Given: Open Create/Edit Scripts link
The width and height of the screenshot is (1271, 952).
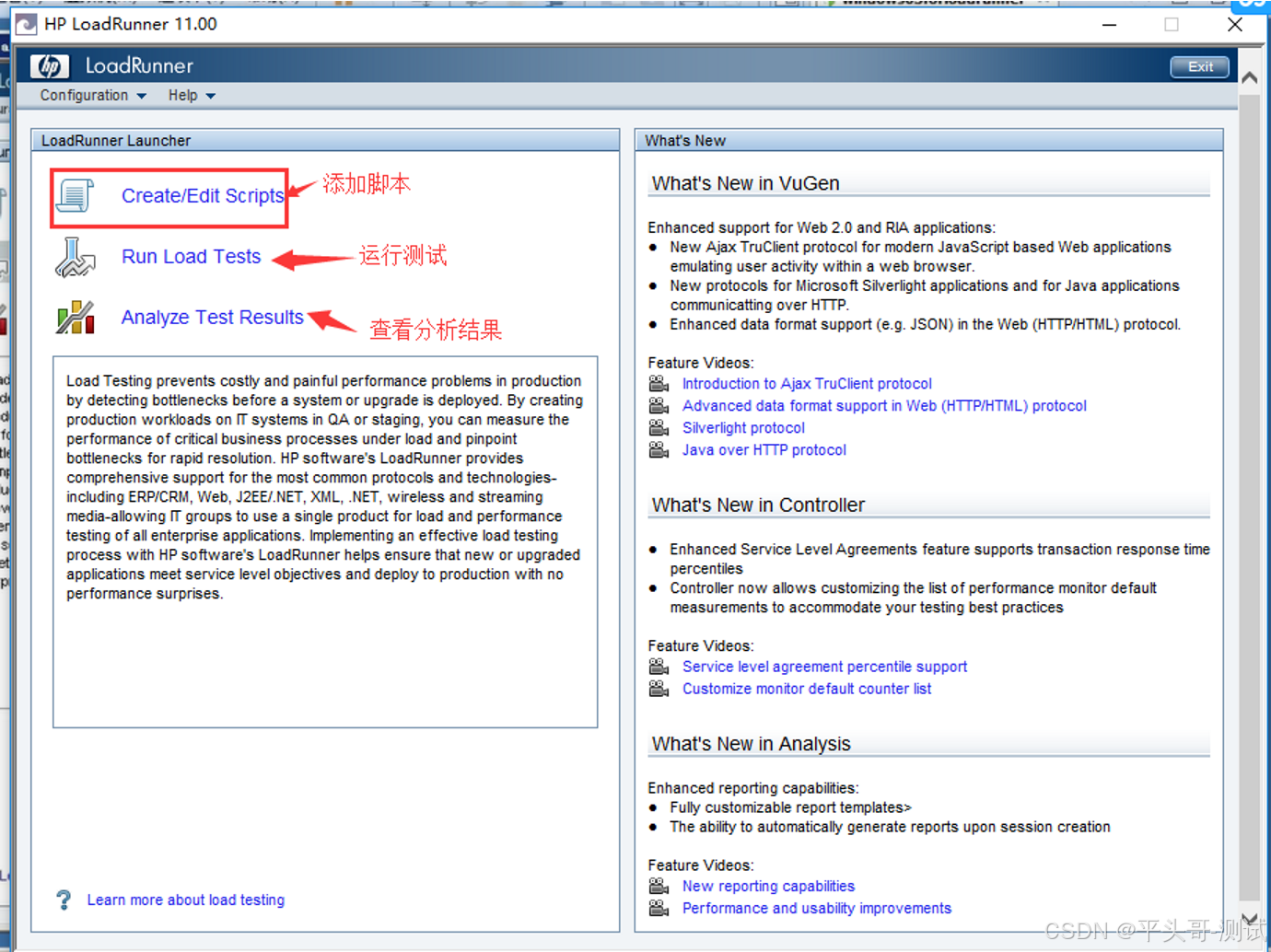Looking at the screenshot, I should click(203, 195).
